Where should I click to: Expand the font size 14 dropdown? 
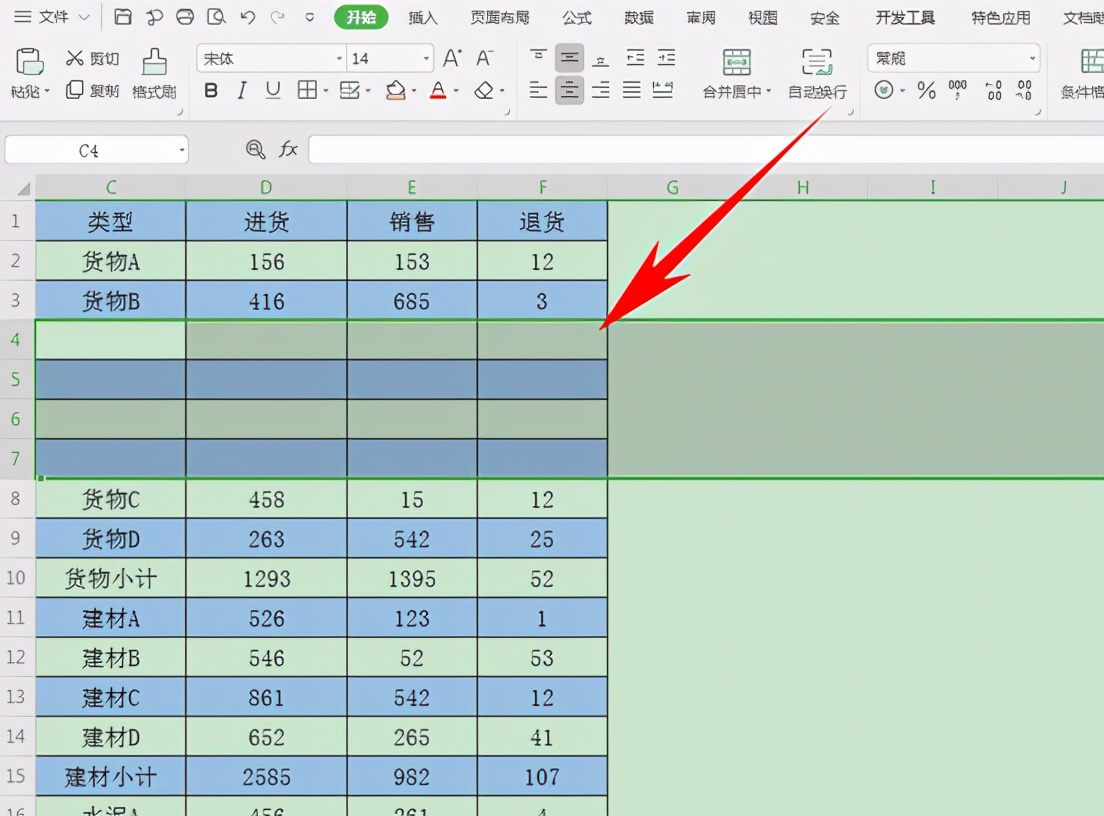pos(427,59)
